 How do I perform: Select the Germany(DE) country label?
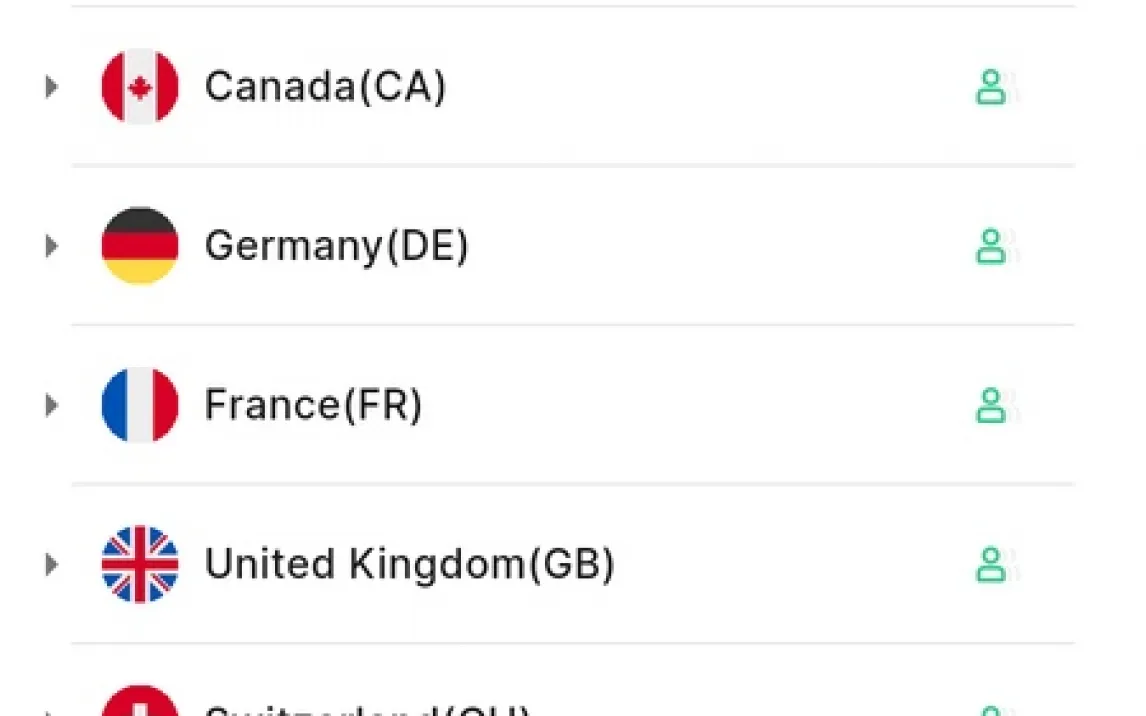(x=336, y=246)
